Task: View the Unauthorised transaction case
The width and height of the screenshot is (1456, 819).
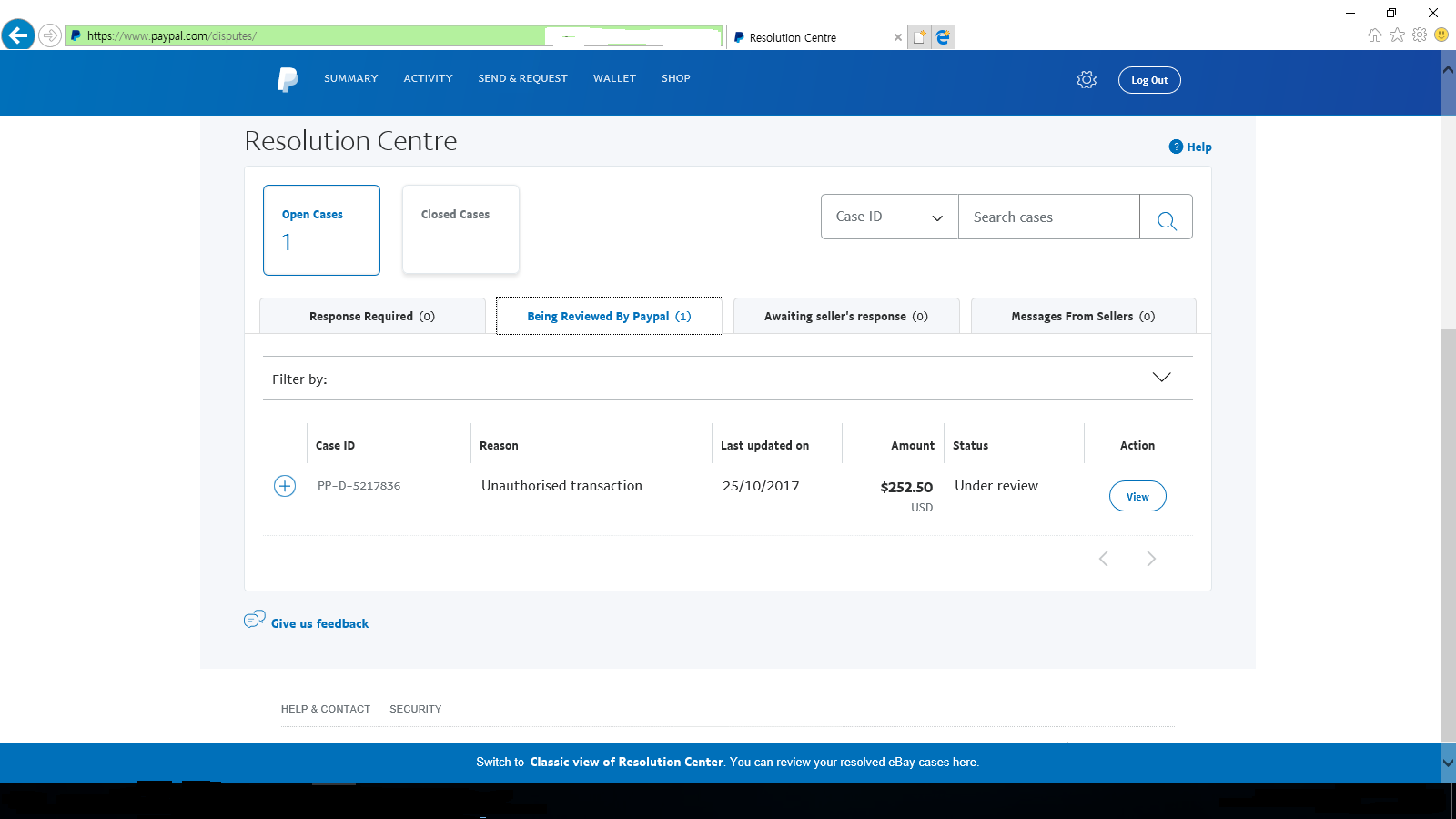Action: pos(1137,496)
